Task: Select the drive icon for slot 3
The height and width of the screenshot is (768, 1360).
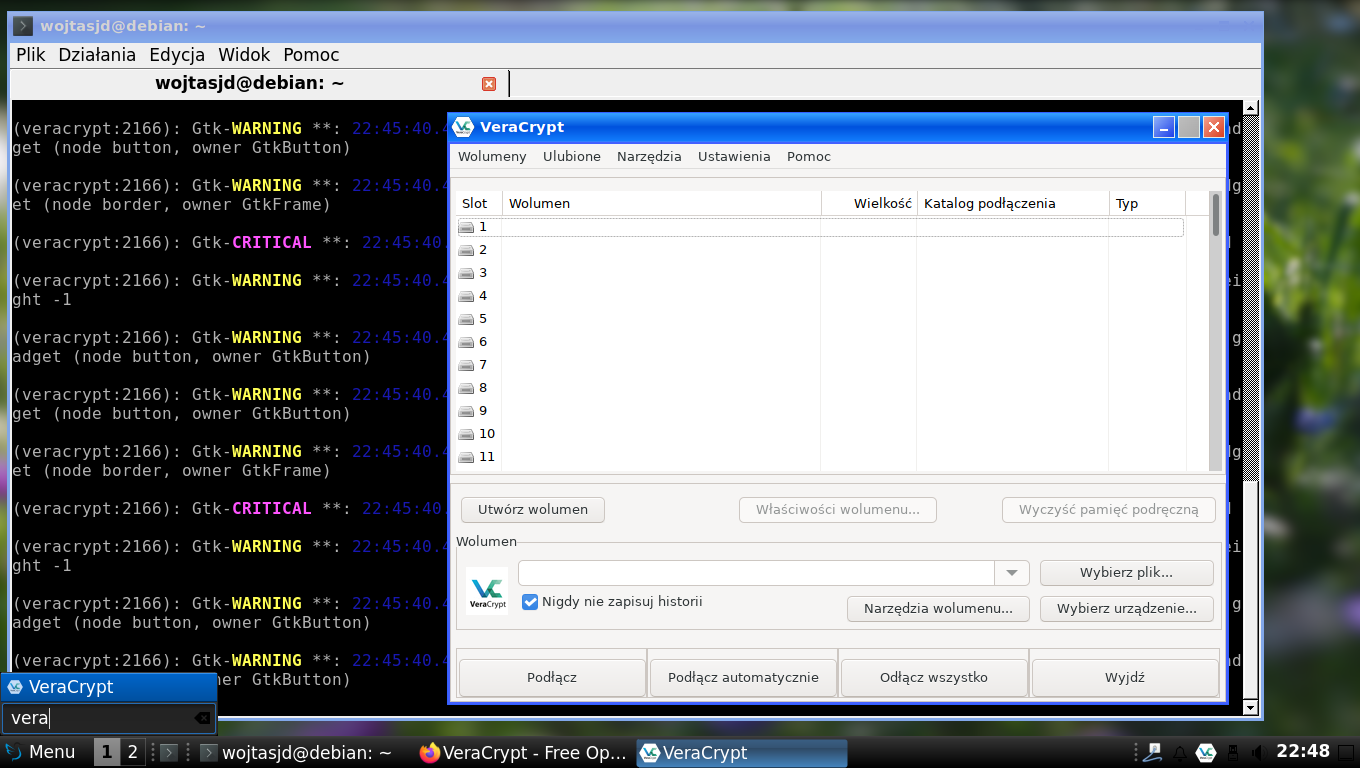Action: coord(466,273)
